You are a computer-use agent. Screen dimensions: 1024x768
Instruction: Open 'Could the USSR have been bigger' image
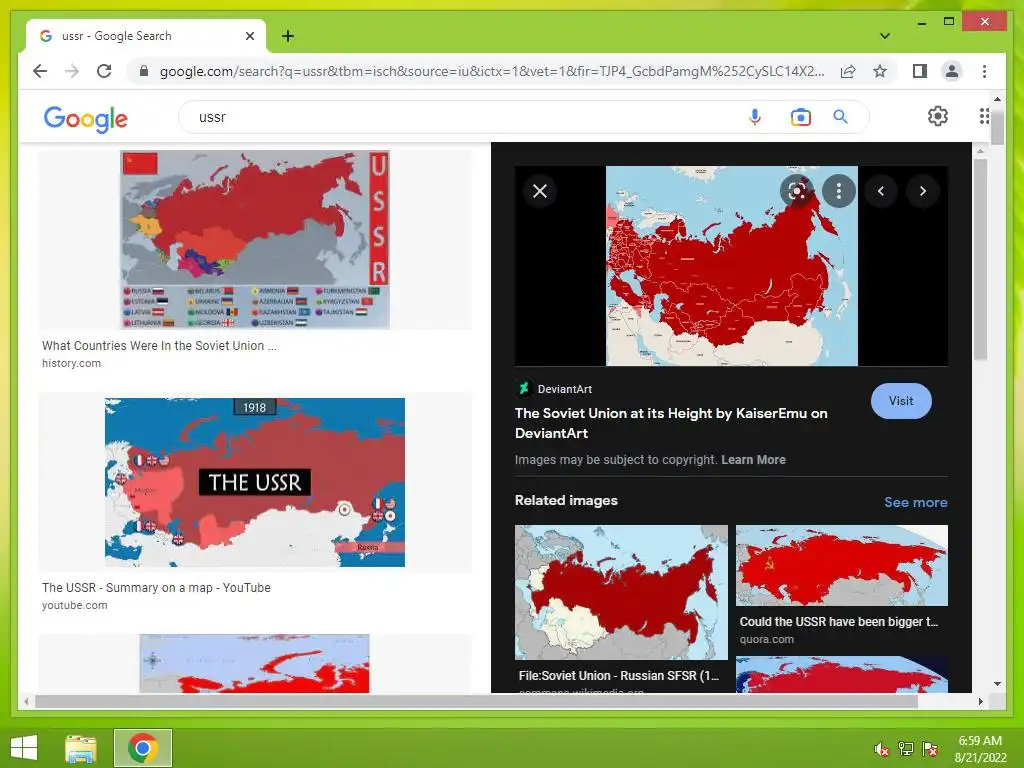tap(842, 566)
